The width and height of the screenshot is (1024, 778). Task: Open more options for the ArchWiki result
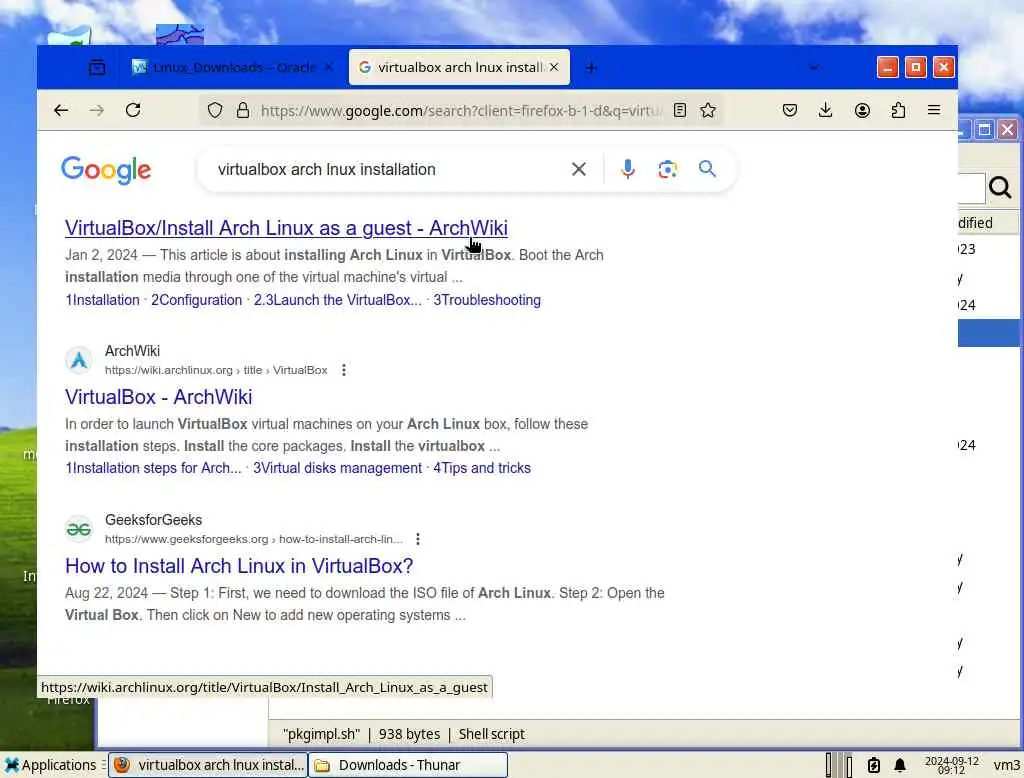point(344,370)
